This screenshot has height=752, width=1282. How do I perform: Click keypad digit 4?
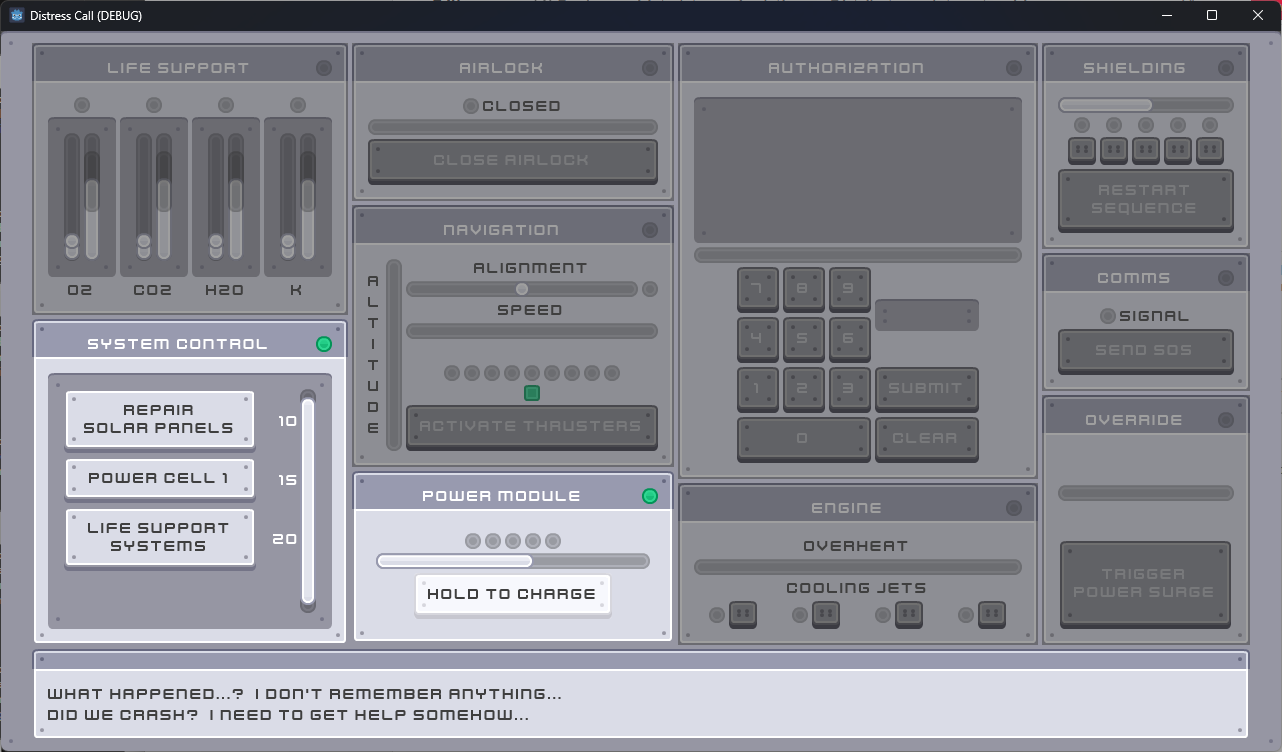point(757,338)
